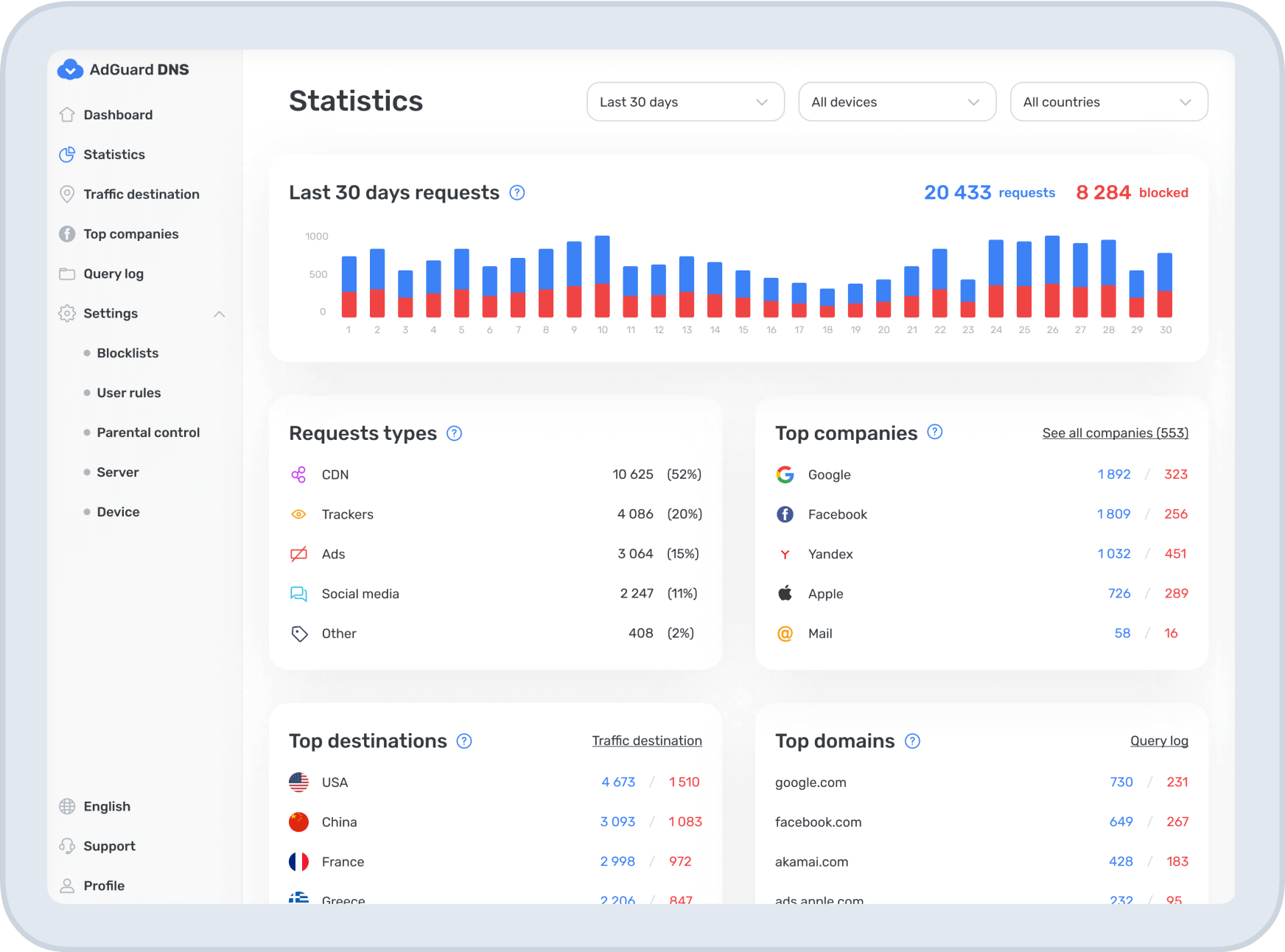Image resolution: width=1285 pixels, height=952 pixels.
Task: Open Query log from the sidebar
Action: coord(113,274)
